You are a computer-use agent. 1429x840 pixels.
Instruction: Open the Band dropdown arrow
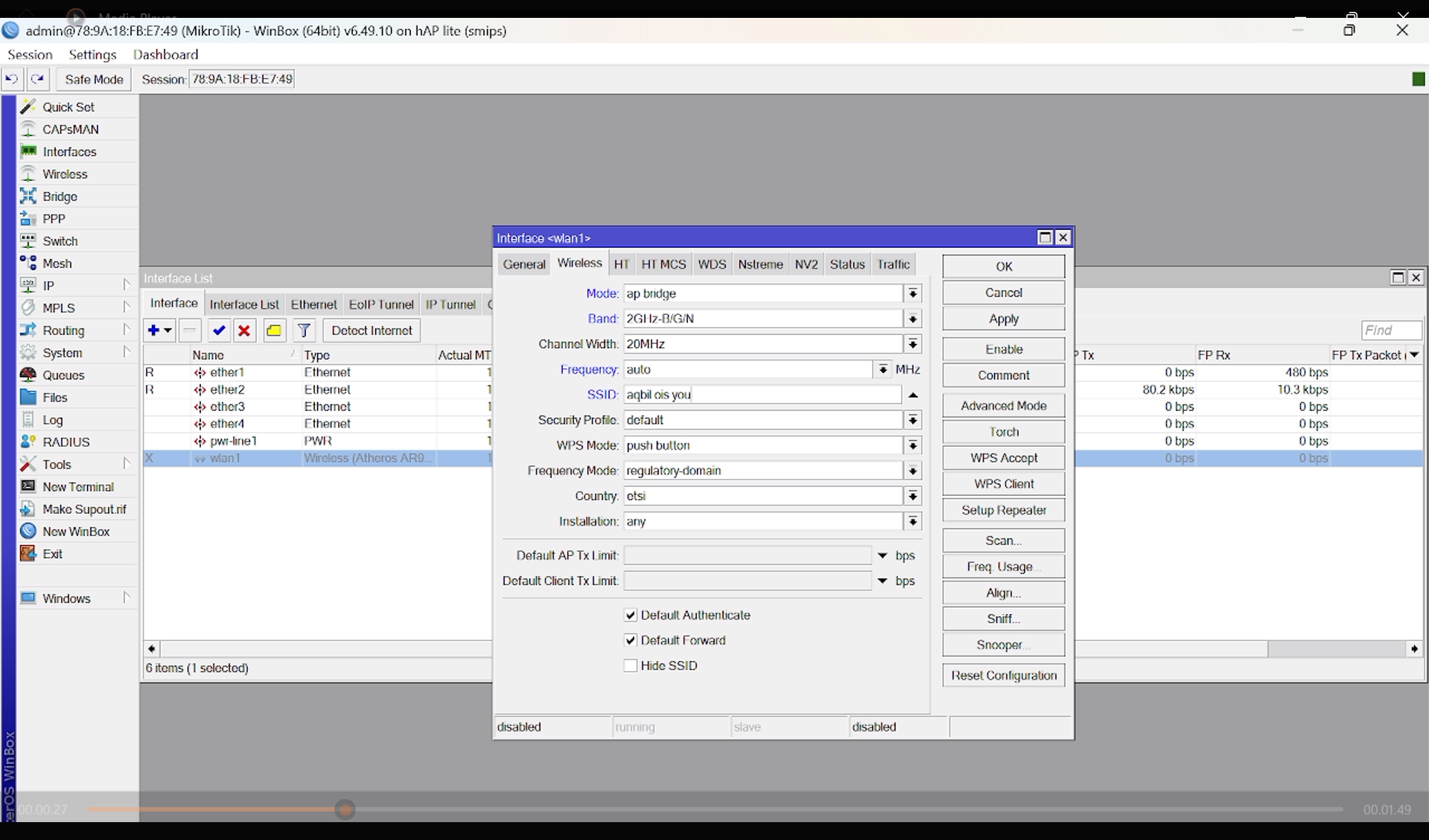point(913,319)
